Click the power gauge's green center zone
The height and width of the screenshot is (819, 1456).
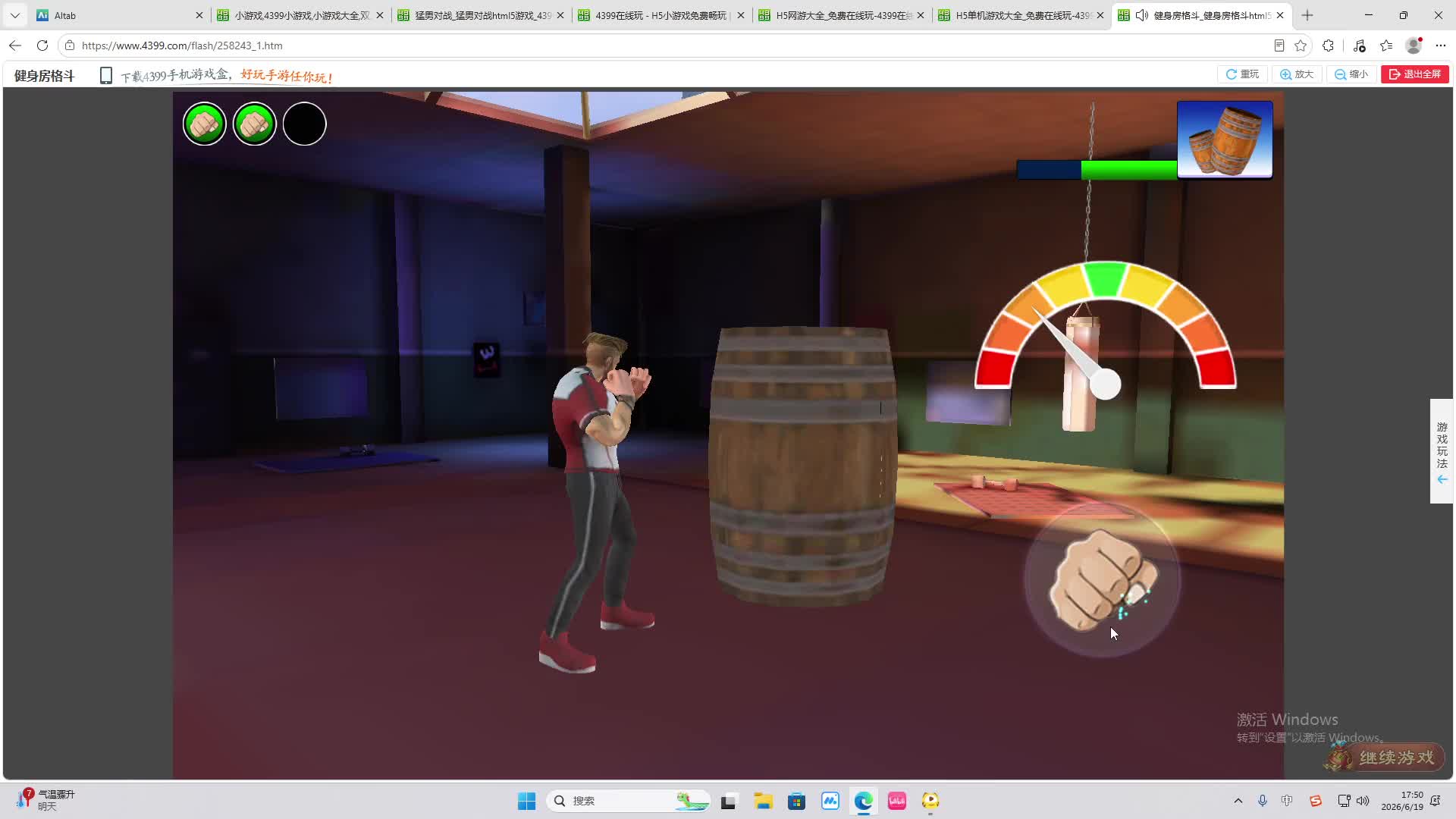coord(1105,278)
